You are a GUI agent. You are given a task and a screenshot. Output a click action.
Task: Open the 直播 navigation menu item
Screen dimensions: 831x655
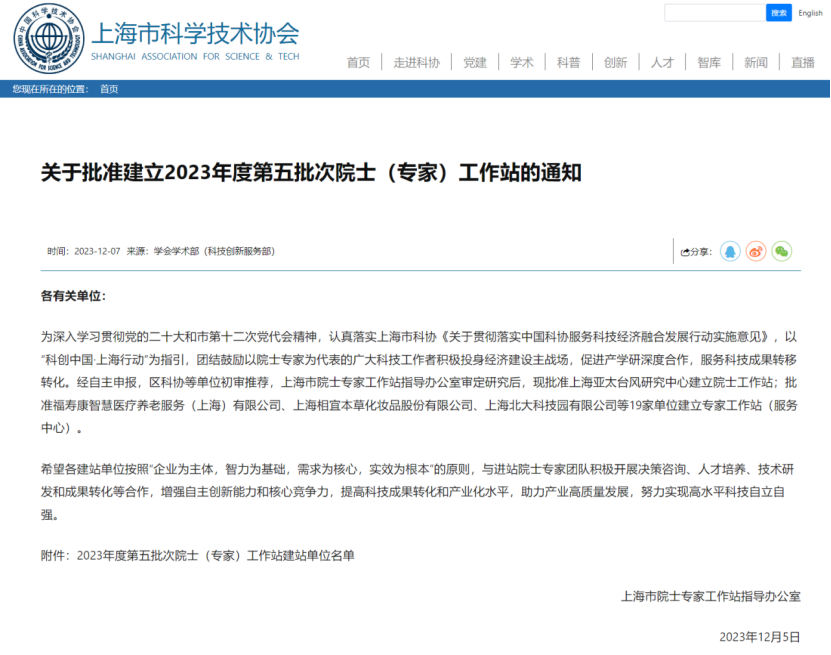pyautogui.click(x=803, y=63)
